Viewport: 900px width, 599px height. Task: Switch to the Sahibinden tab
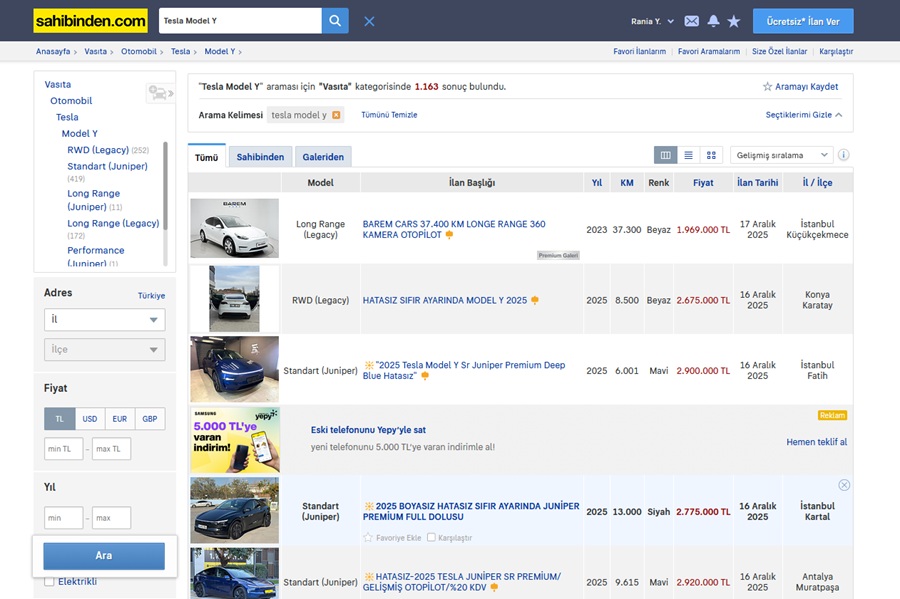coord(260,157)
